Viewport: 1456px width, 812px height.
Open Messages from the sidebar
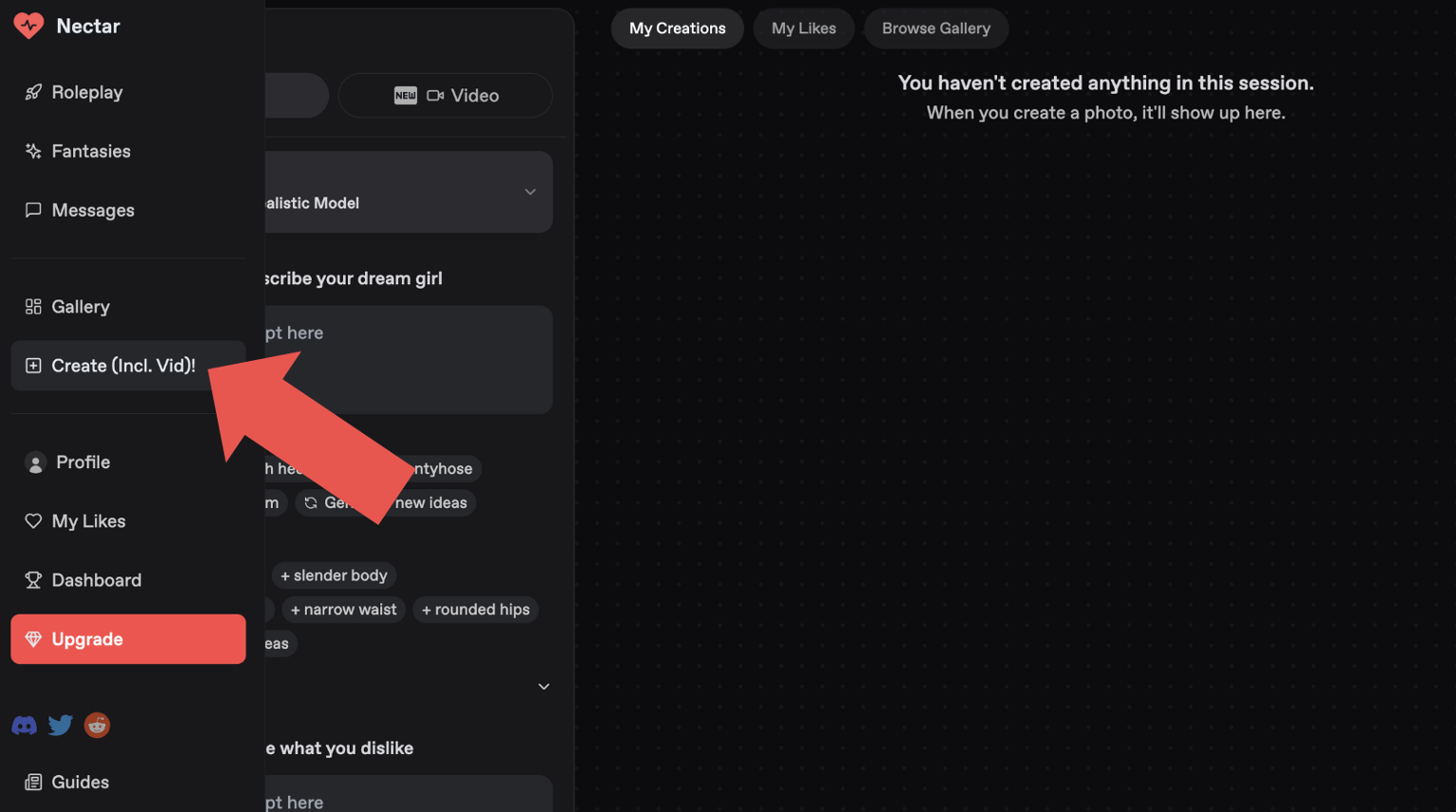coord(128,209)
